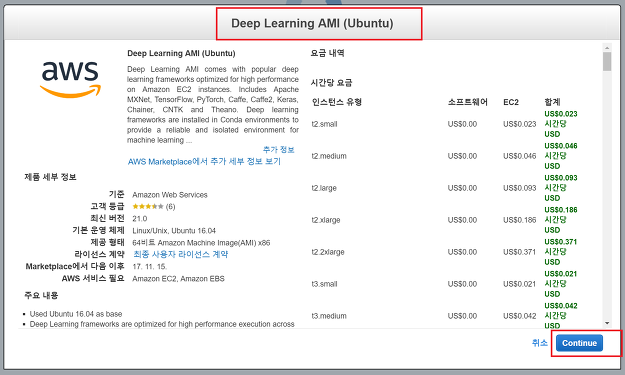This screenshot has height=375, width=625.
Task: Open the 최종 사용자 라이선스 계약 link
Action: (x=180, y=254)
